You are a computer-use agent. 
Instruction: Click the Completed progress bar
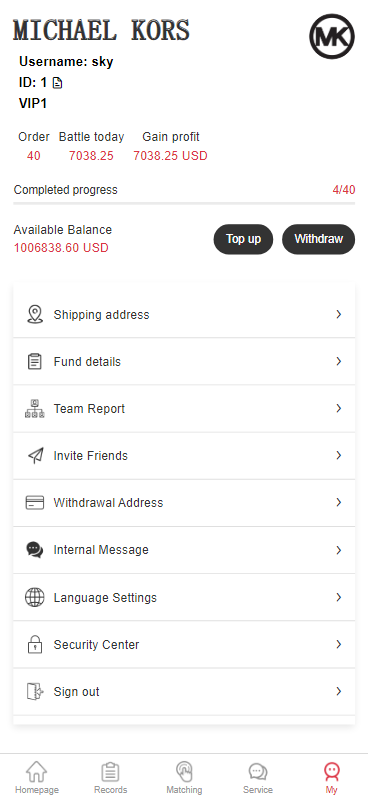[x=184, y=203]
